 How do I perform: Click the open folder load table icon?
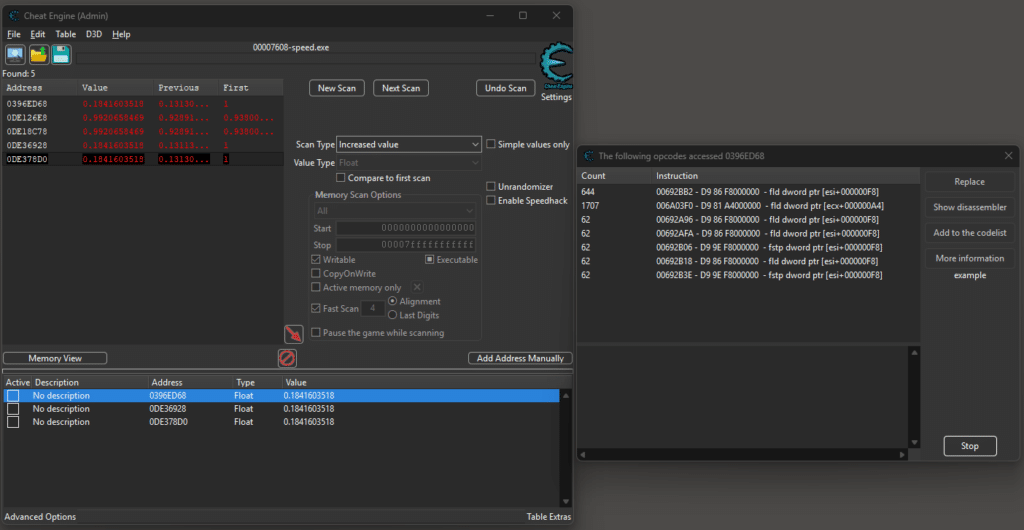(x=38, y=54)
